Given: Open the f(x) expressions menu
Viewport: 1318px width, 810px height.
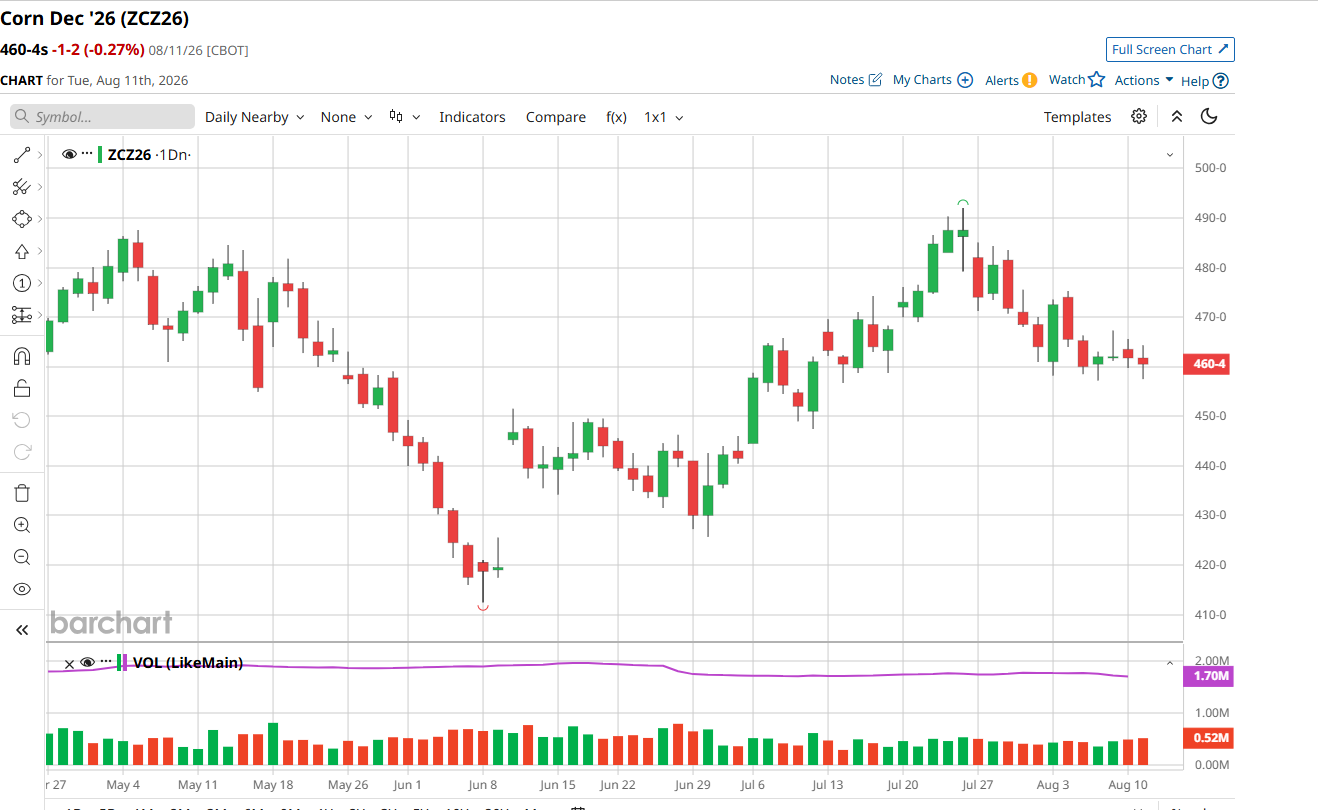Looking at the screenshot, I should (x=616, y=117).
